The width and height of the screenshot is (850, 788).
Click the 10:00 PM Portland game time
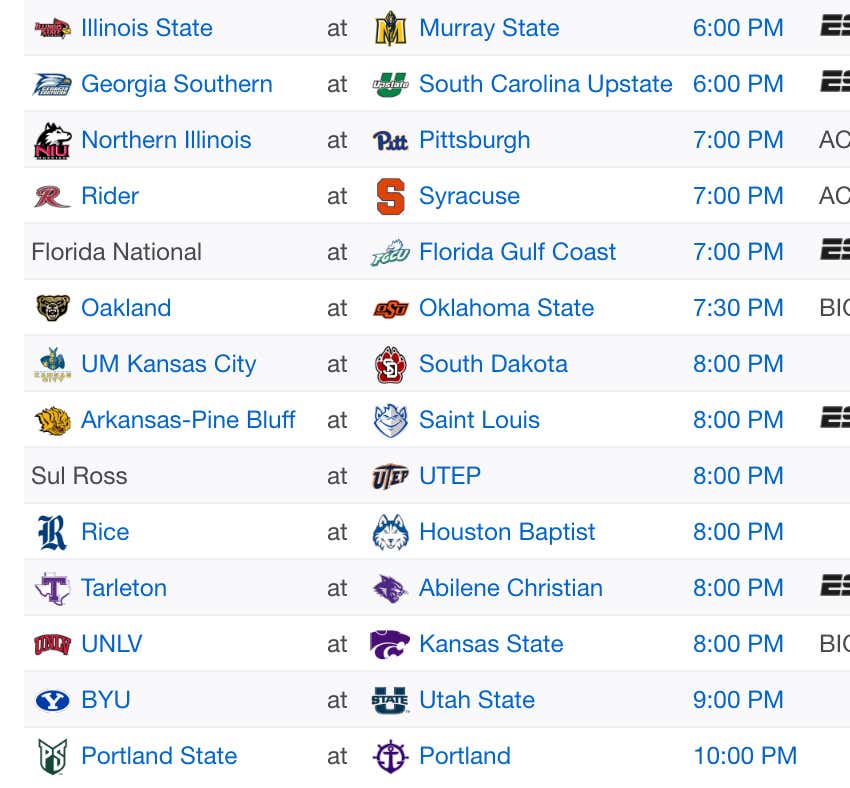(x=745, y=756)
